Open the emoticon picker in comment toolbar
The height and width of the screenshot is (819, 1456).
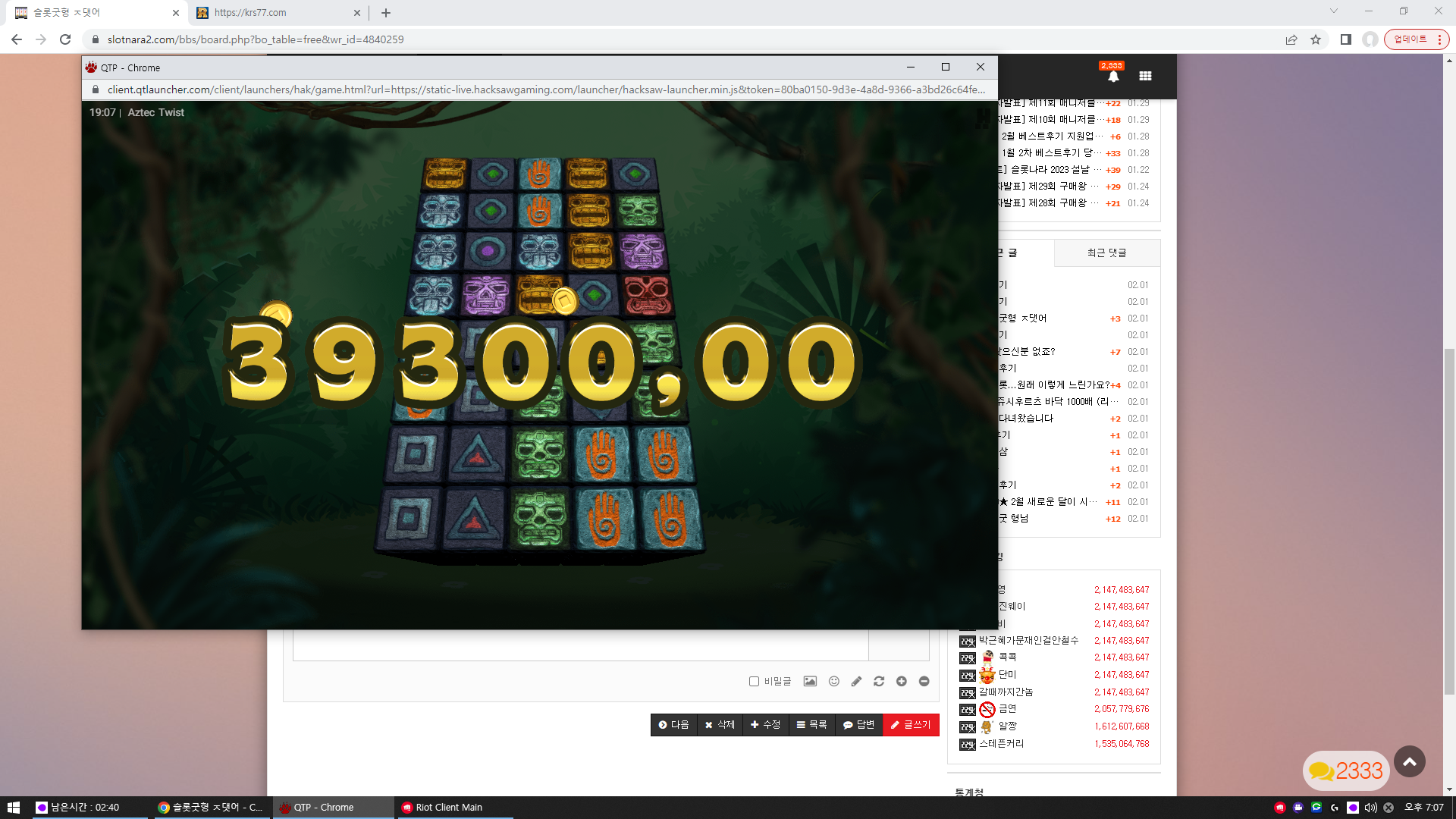[x=833, y=681]
